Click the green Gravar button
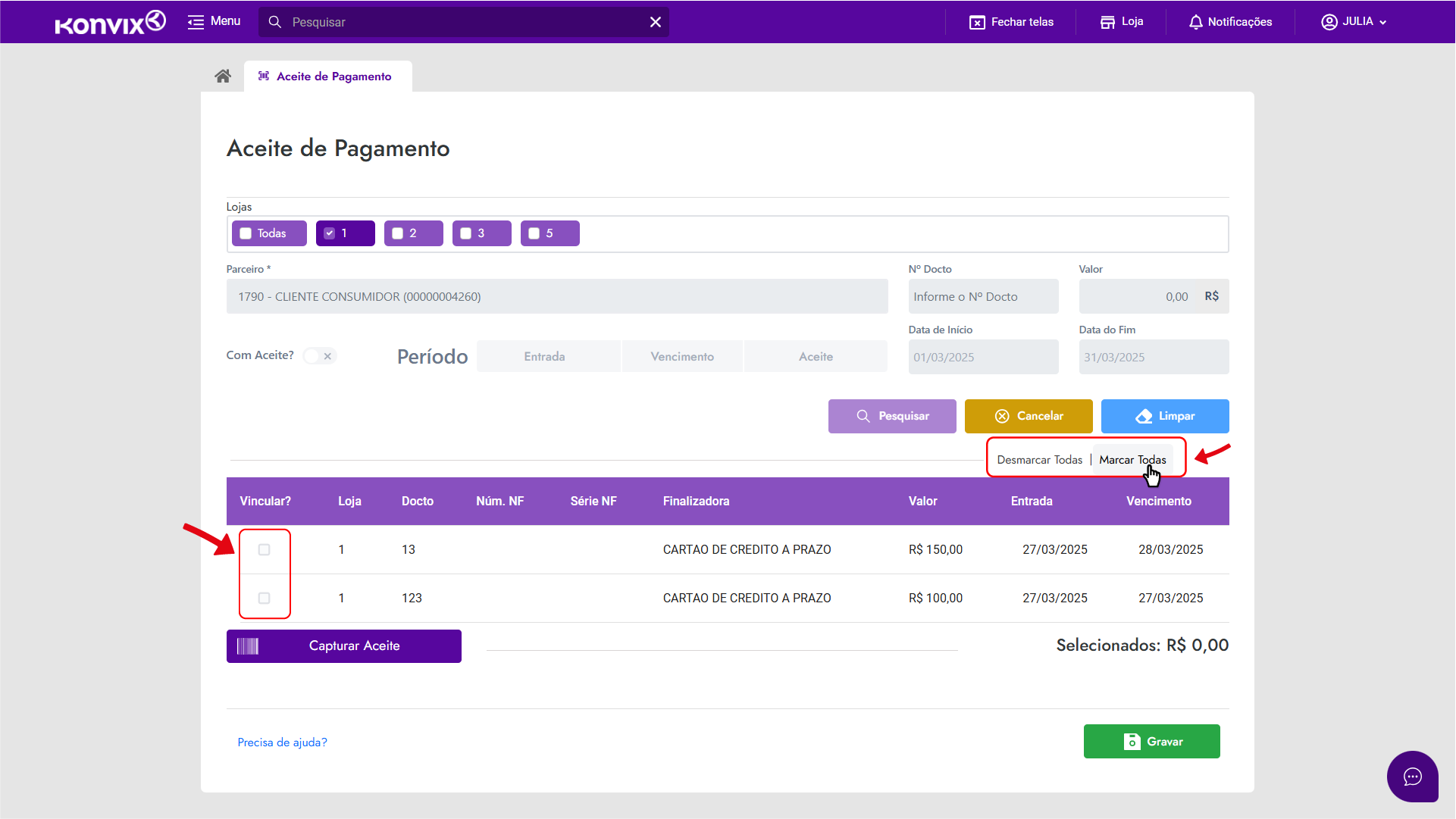The image size is (1456, 819). (x=1151, y=741)
